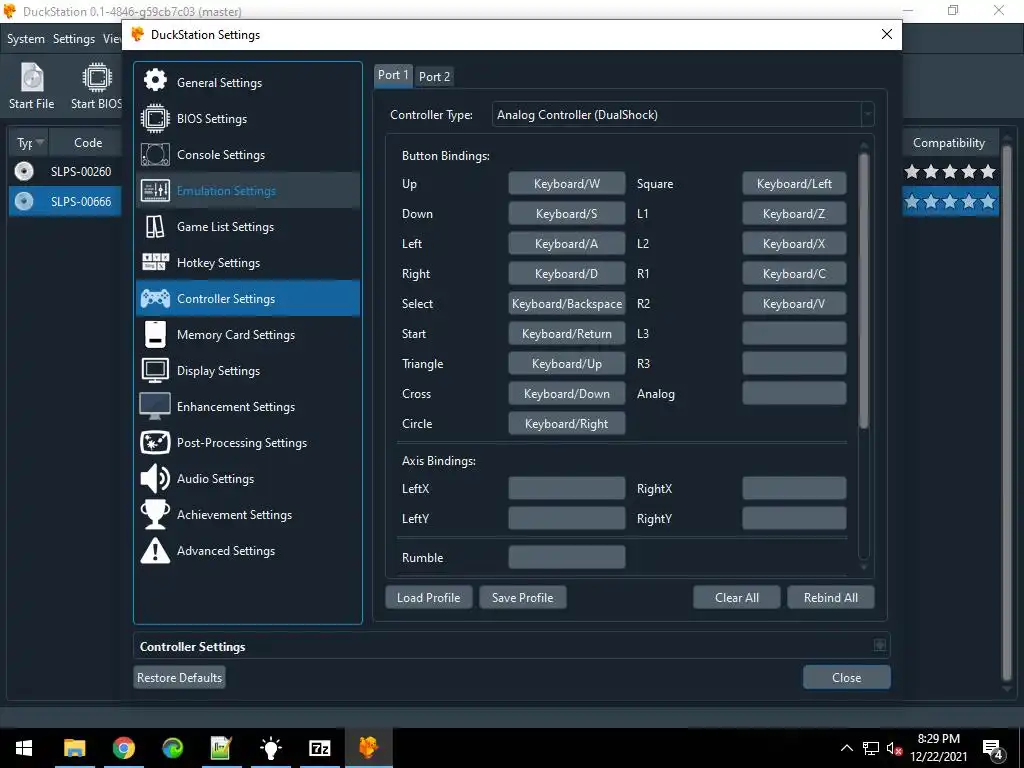Select disc icon for SLPS-00666
The width and height of the screenshot is (1024, 768).
click(24, 201)
